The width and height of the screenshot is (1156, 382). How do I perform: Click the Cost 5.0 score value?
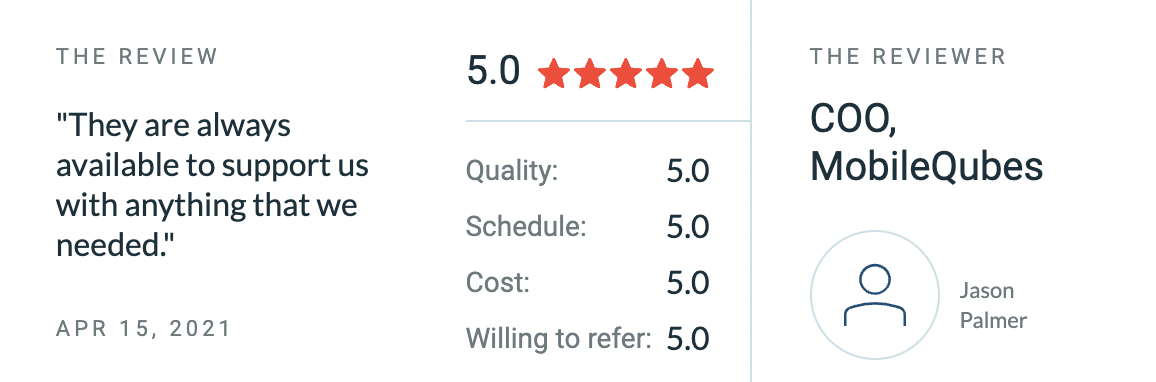688,283
